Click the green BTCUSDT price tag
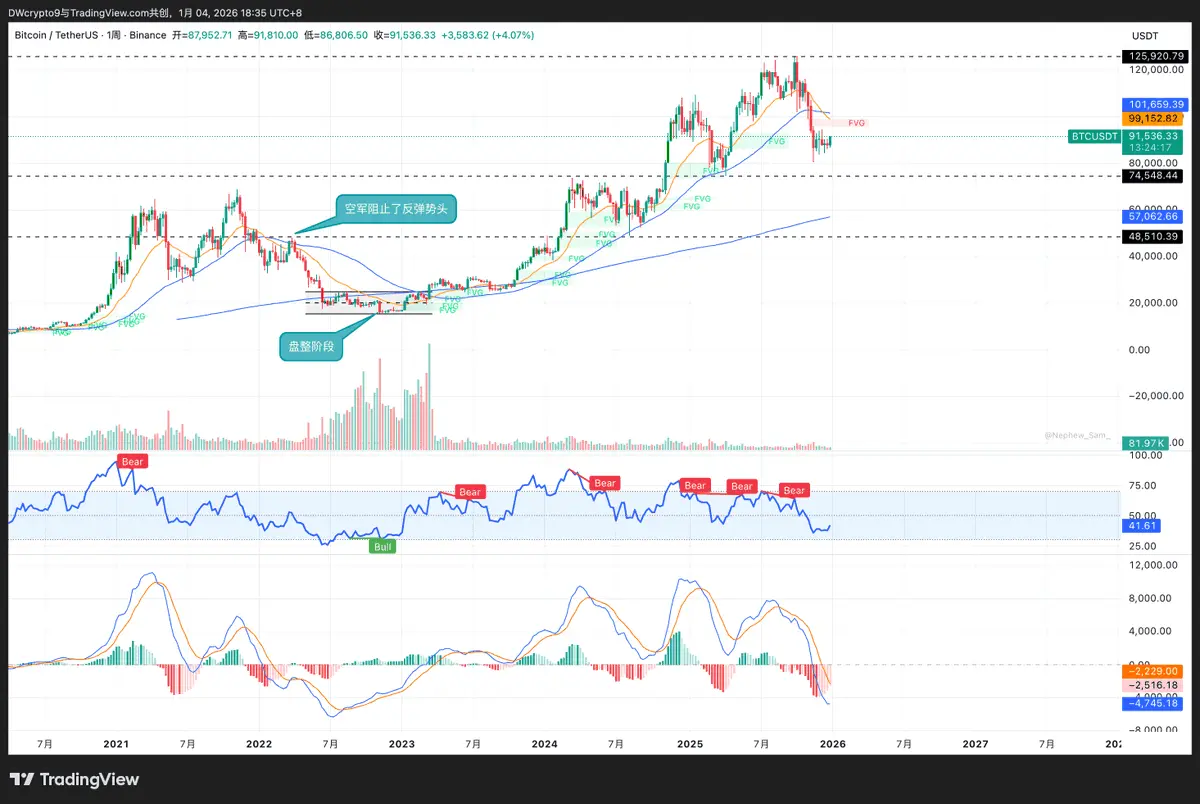The image size is (1200, 804). point(1095,136)
